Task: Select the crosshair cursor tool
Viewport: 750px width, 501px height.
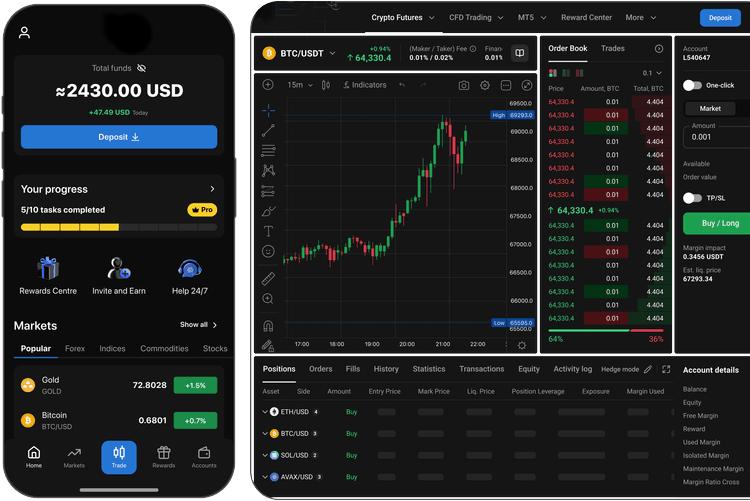Action: pos(268,110)
